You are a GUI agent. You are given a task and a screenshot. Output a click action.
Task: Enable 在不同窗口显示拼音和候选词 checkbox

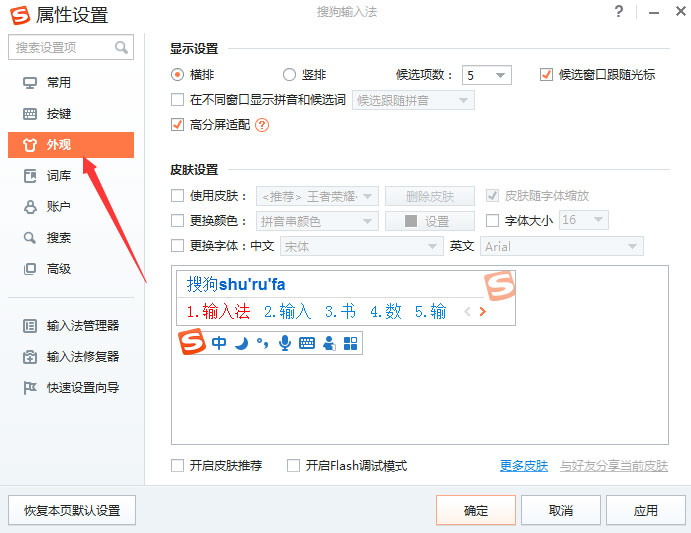pyautogui.click(x=177, y=100)
